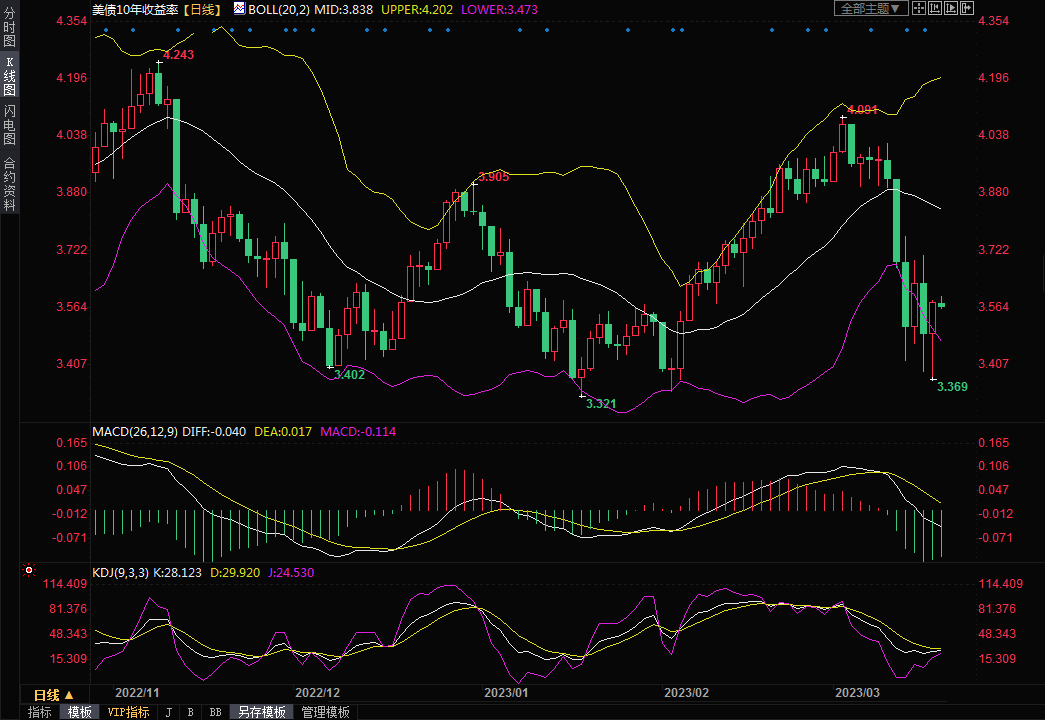Viewport: 1045px width, 720px height.
Task: Open the 闪电图 side tab
Action: click(x=9, y=125)
